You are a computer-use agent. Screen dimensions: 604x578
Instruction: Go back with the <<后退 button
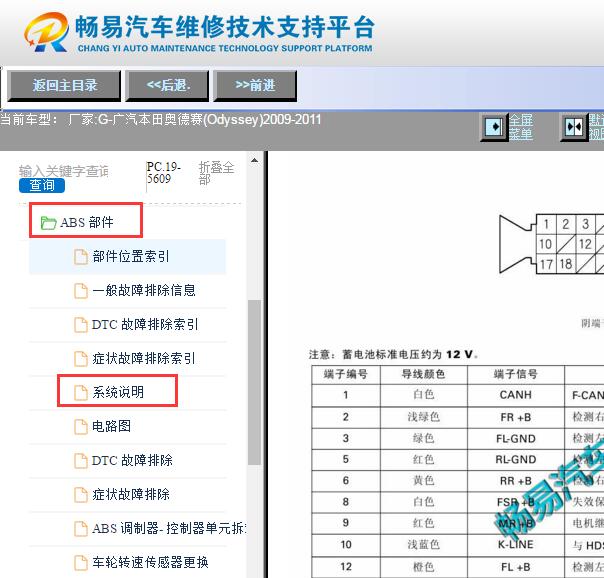point(167,85)
